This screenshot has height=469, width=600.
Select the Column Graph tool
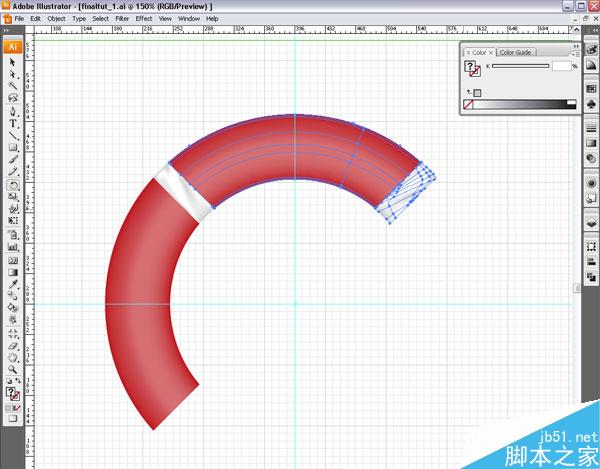point(13,247)
